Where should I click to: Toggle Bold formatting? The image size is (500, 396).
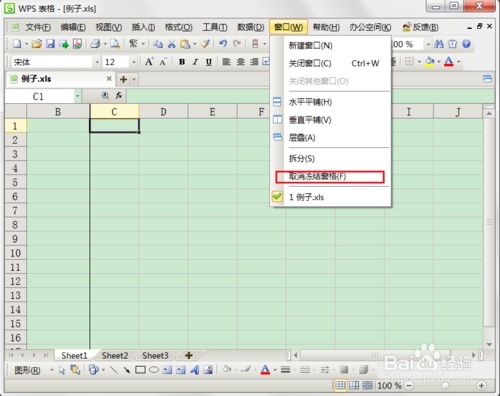coord(182,62)
